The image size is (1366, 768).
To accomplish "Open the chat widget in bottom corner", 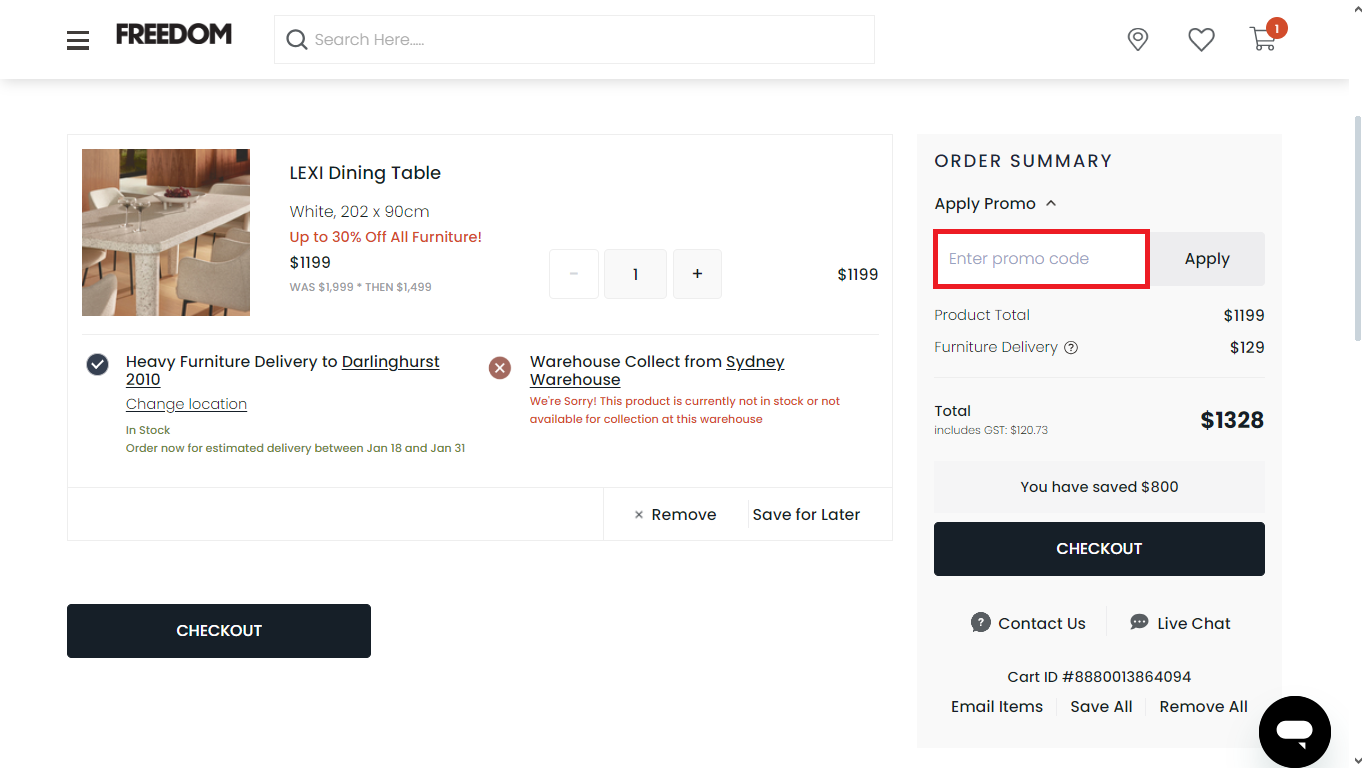I will pyautogui.click(x=1294, y=731).
